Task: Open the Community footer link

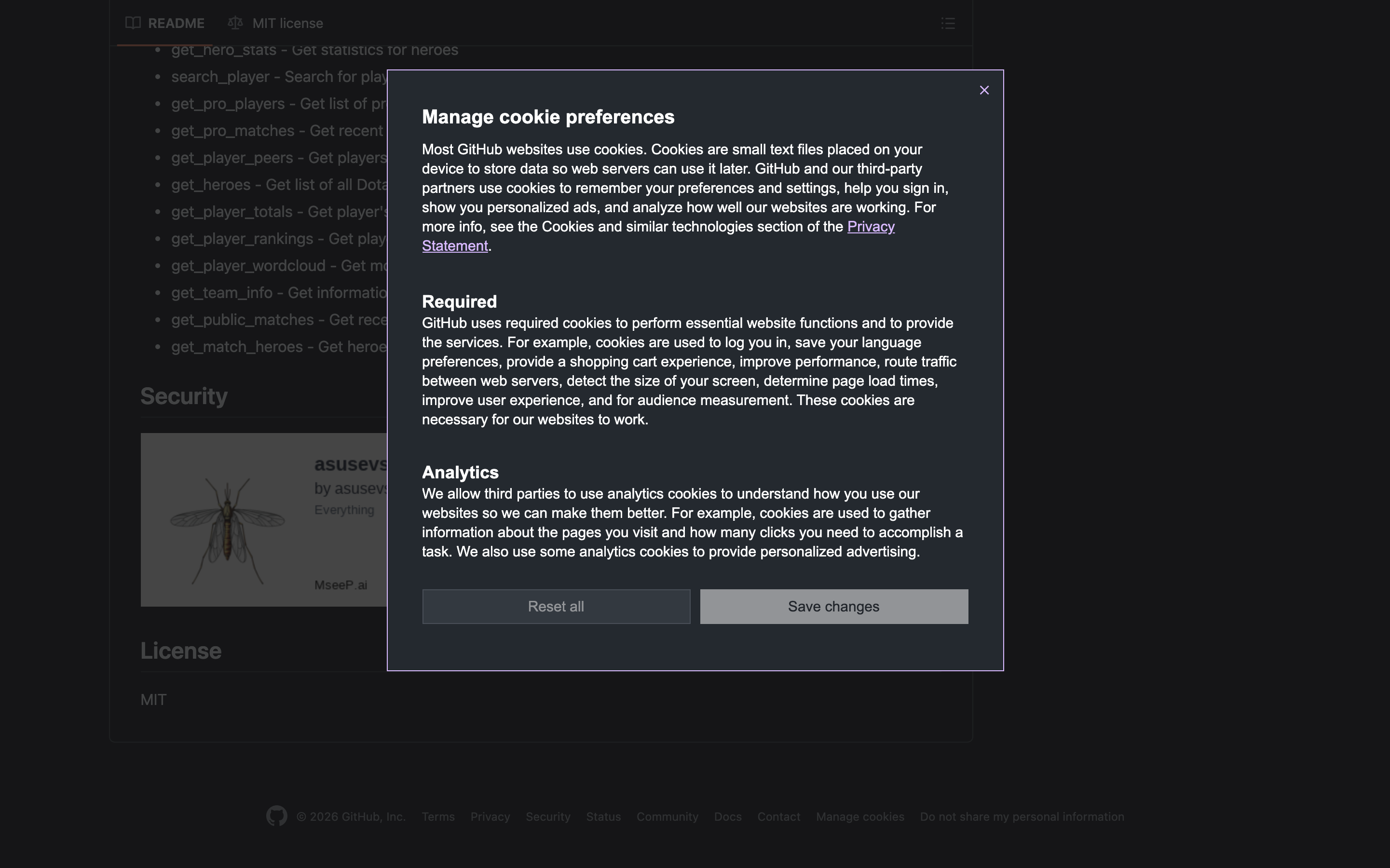Action: [667, 816]
